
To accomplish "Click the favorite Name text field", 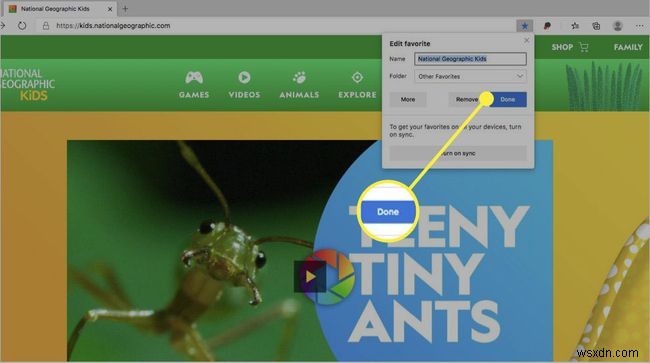I will 471,59.
